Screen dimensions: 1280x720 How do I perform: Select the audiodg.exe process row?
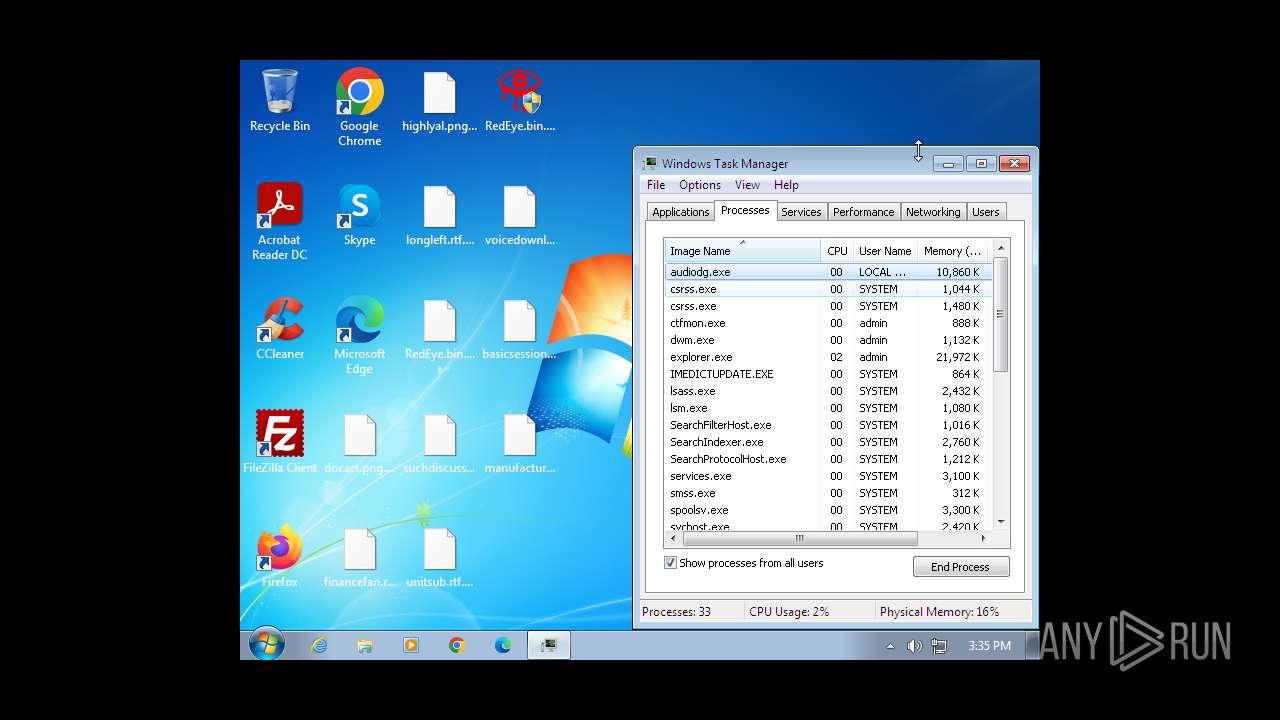click(x=828, y=272)
